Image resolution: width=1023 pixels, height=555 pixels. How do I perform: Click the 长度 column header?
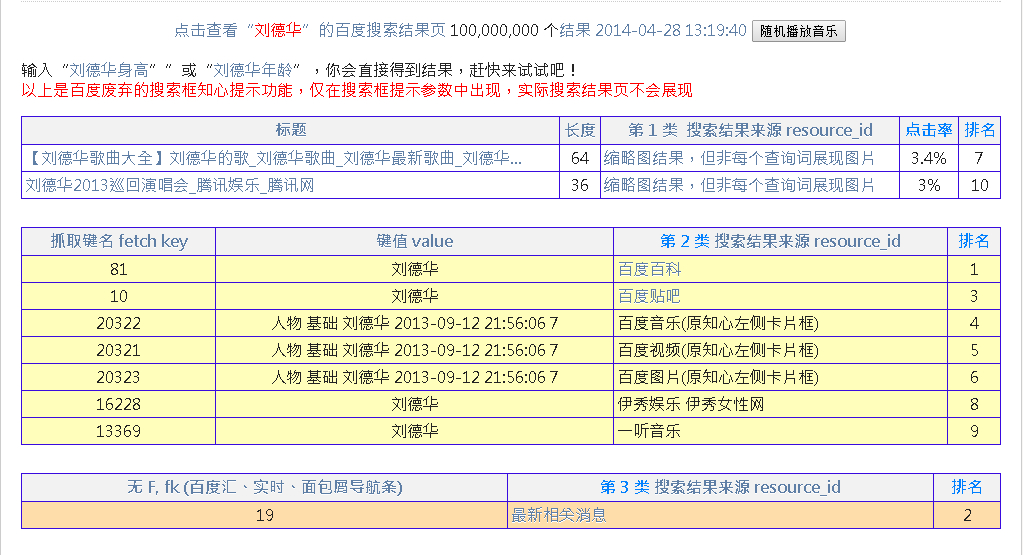[x=580, y=130]
